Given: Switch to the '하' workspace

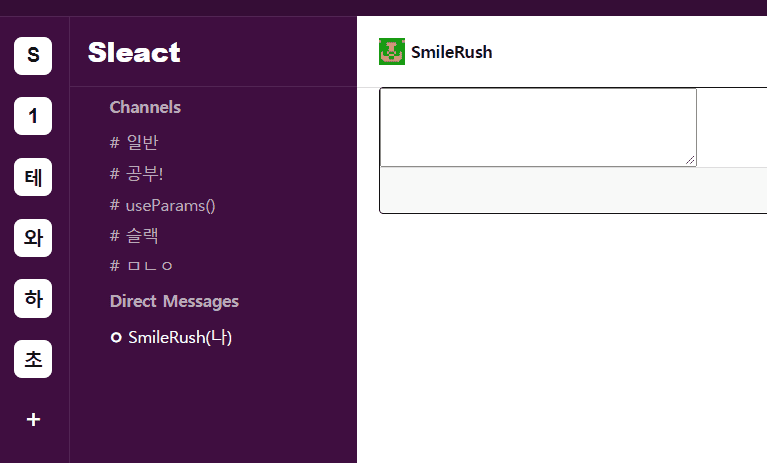Looking at the screenshot, I should (x=33, y=298).
